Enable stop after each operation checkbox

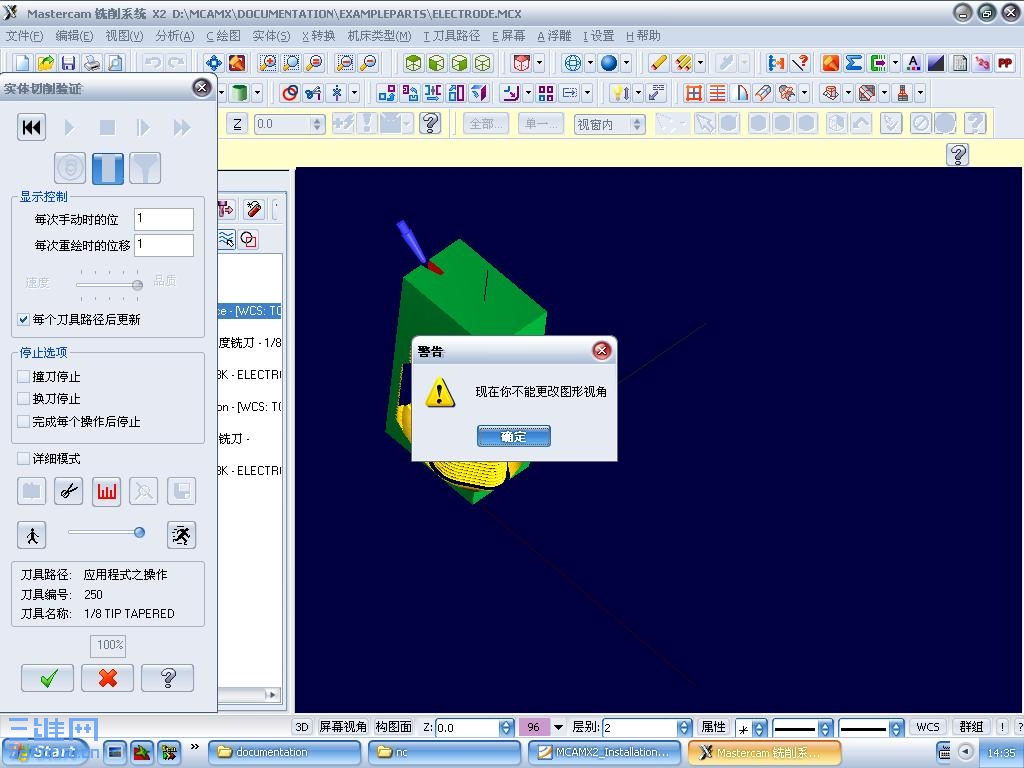24,421
